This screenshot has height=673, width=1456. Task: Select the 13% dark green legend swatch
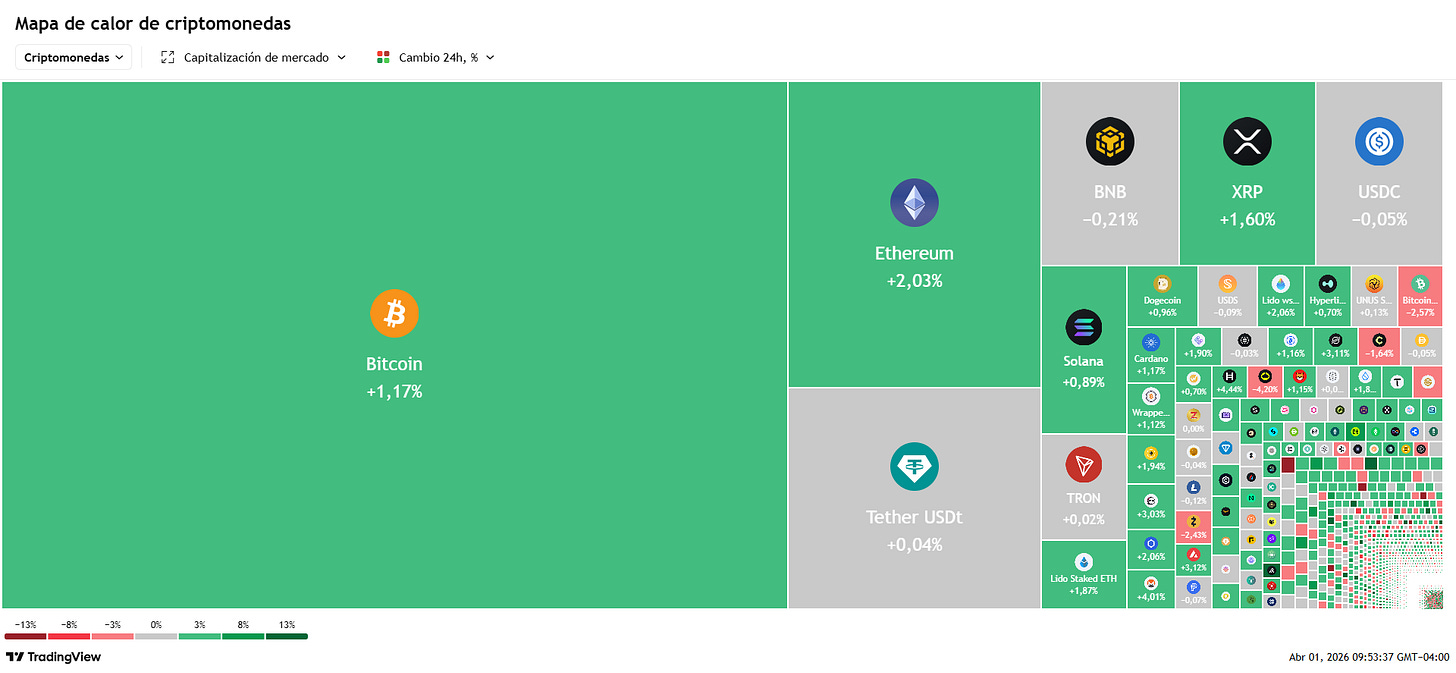pos(287,636)
